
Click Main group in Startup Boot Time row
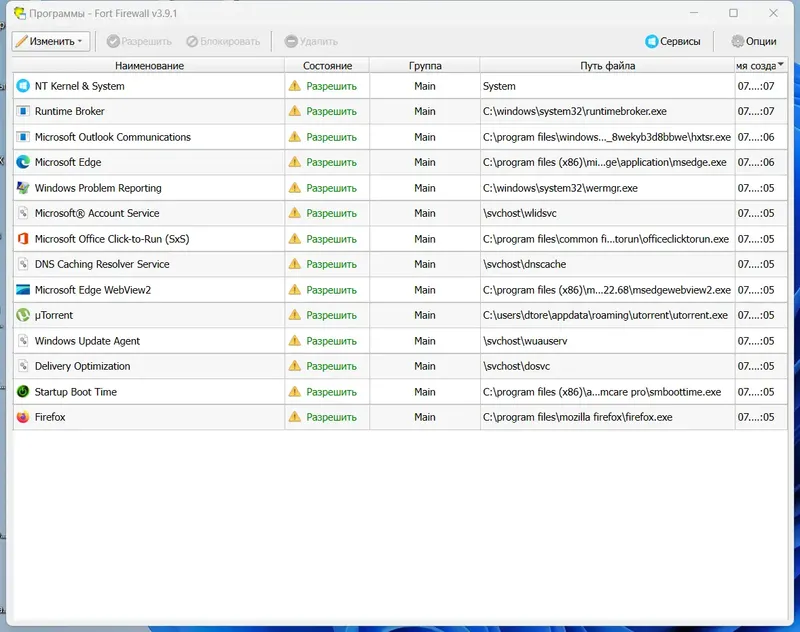tap(424, 392)
